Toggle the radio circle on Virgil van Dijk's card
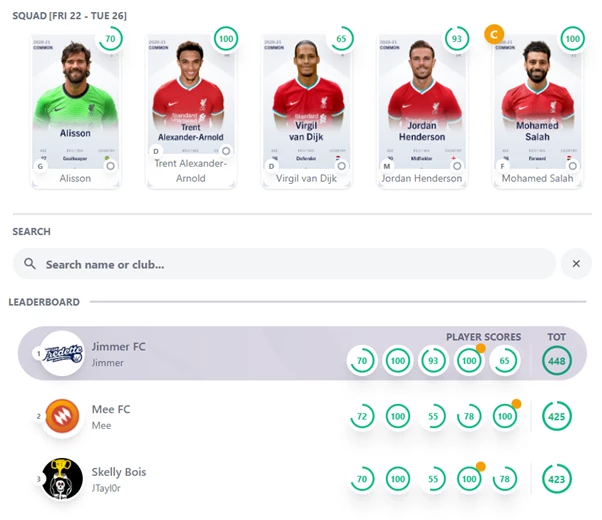This screenshot has width=602, height=520. tap(341, 166)
